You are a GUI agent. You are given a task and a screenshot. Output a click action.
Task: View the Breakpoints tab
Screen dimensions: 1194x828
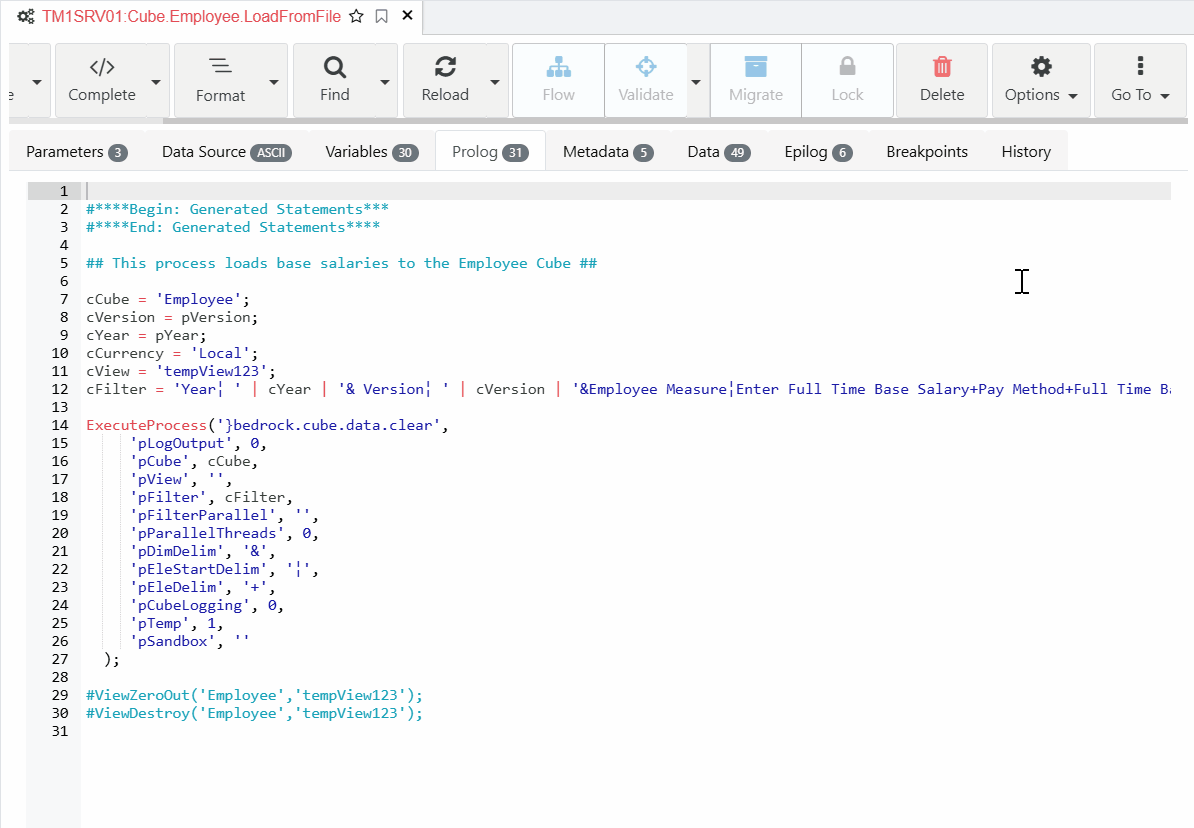pos(926,151)
